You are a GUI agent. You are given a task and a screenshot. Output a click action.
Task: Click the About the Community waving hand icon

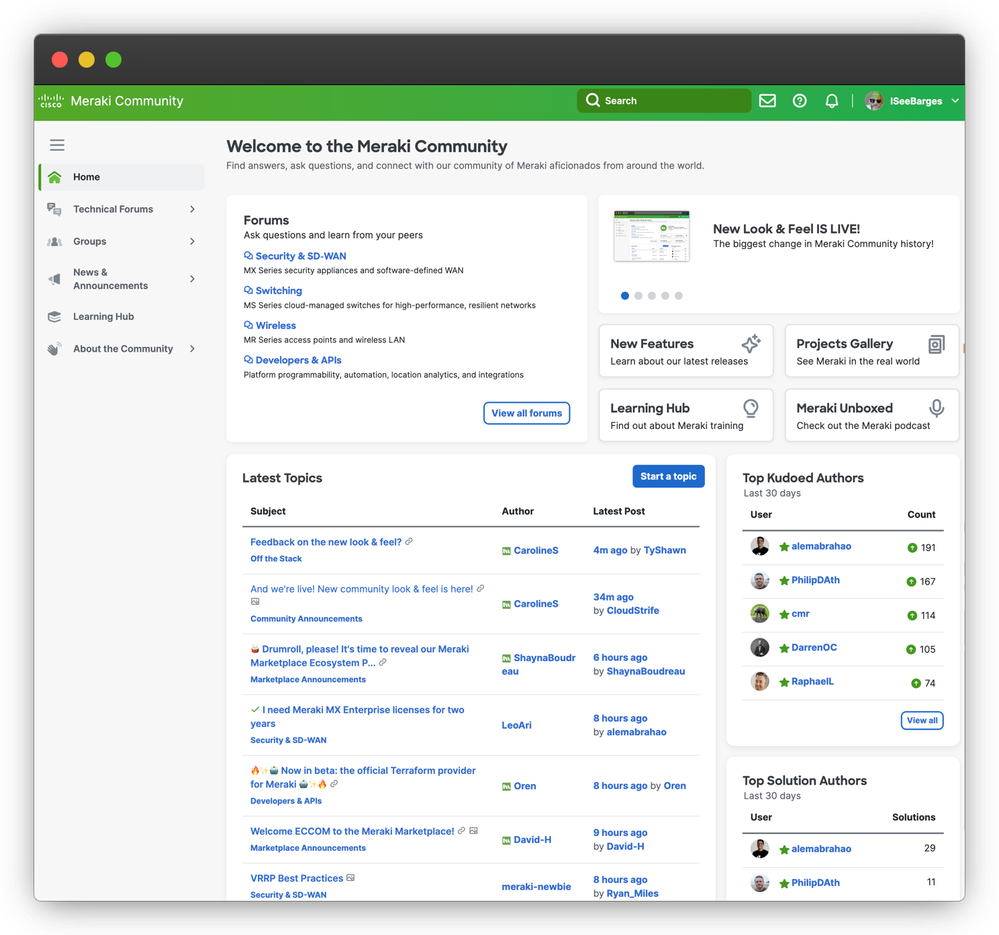[55, 349]
